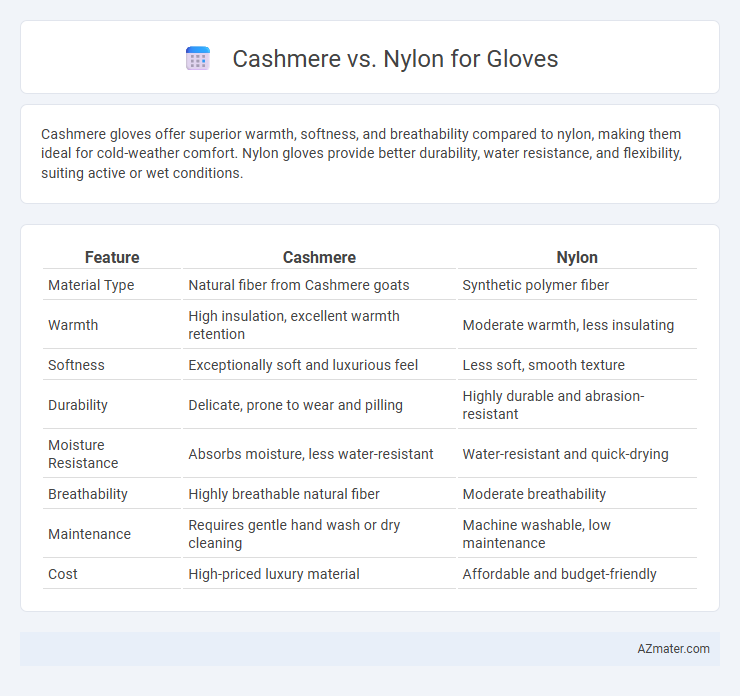Click 'Machine washable, low maintenance' cell
740x696 pixels.
pyautogui.click(x=537, y=534)
